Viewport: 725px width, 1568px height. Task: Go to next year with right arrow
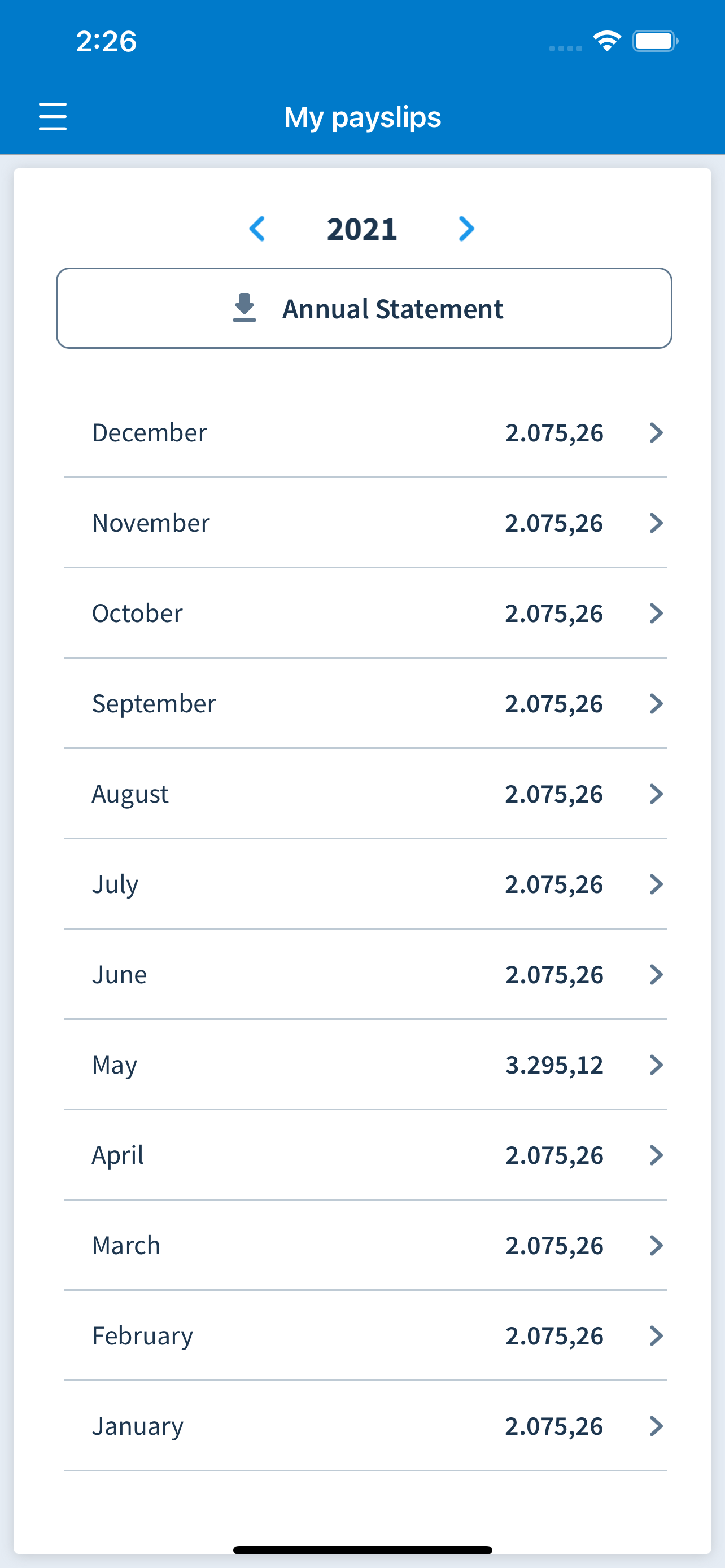[x=466, y=229]
